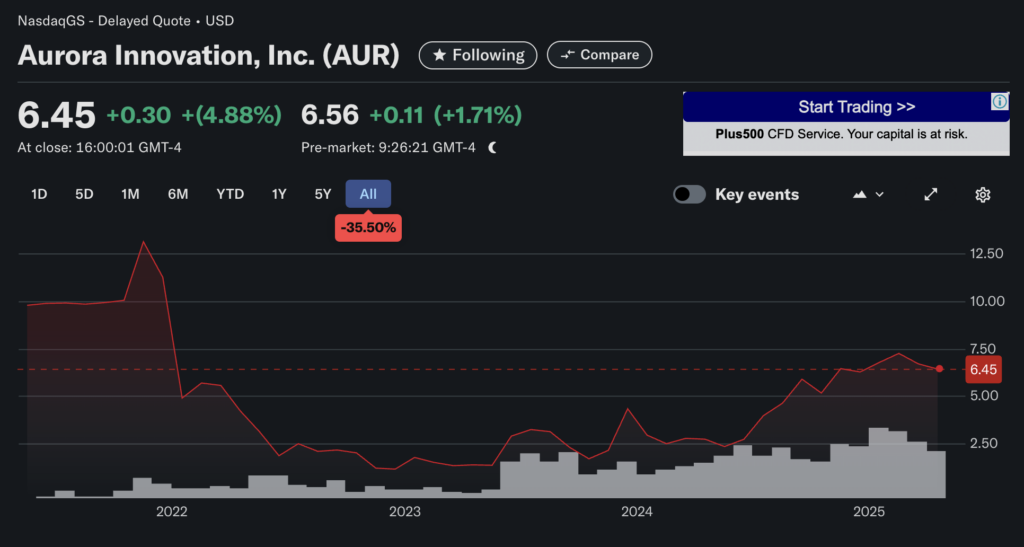Click the mountain chart type icon
The height and width of the screenshot is (547, 1024).
(858, 194)
